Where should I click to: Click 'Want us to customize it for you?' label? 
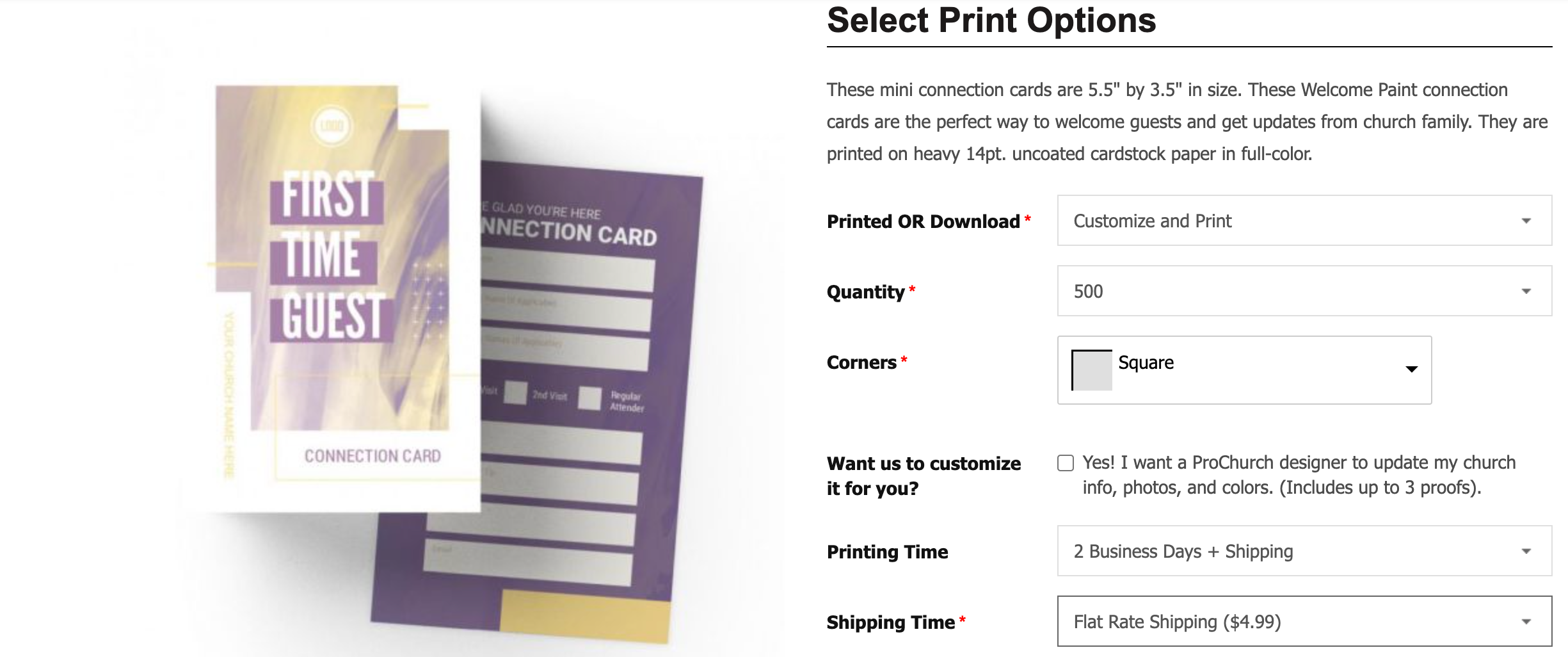pos(924,476)
